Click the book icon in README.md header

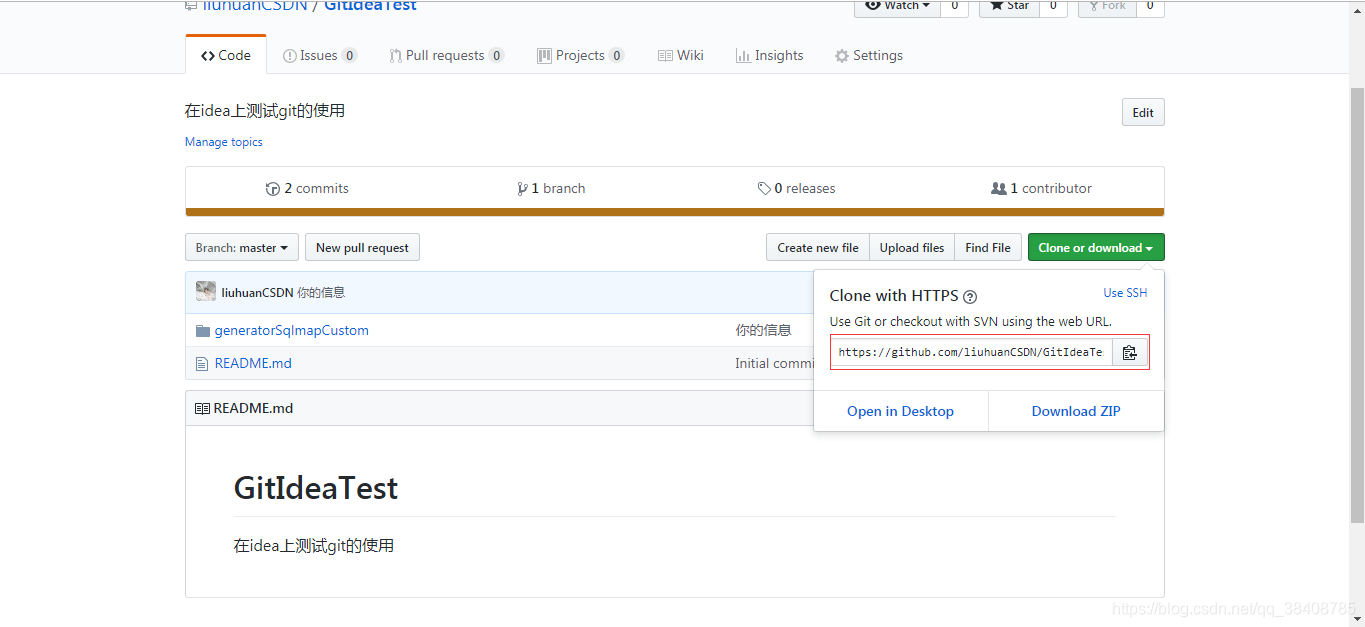click(202, 408)
